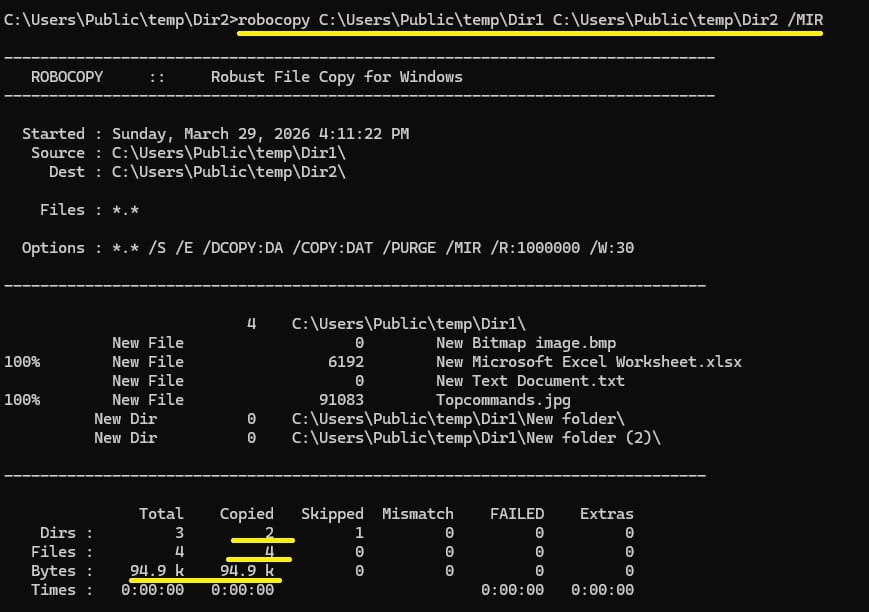Click the robocopy command on the prompt line
The width and height of the screenshot is (869, 612).
pos(277,19)
